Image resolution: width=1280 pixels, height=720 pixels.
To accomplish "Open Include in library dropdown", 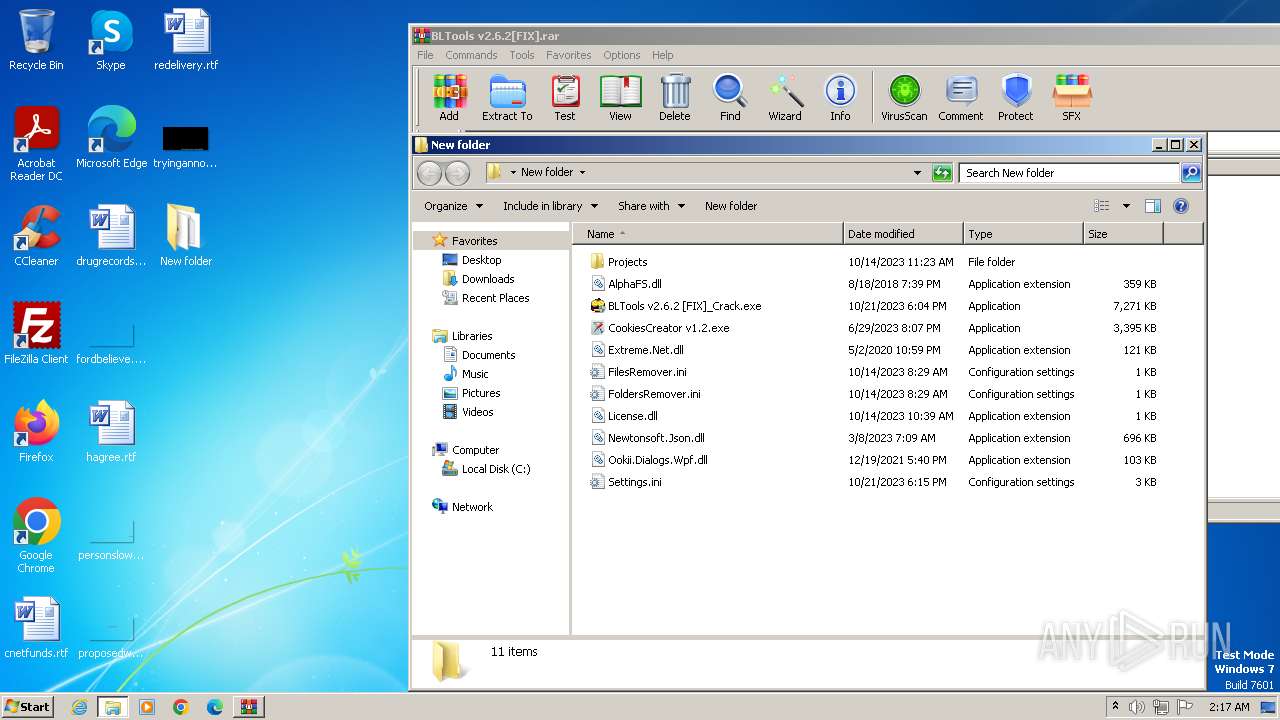I will click(x=550, y=206).
